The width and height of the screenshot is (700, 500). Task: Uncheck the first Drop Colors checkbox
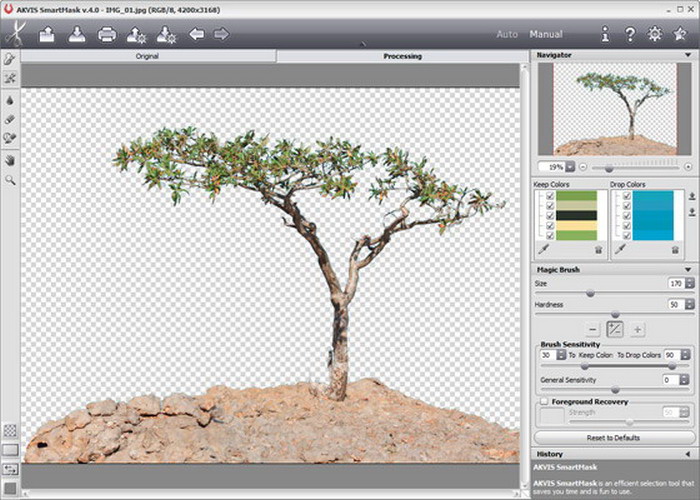point(627,196)
